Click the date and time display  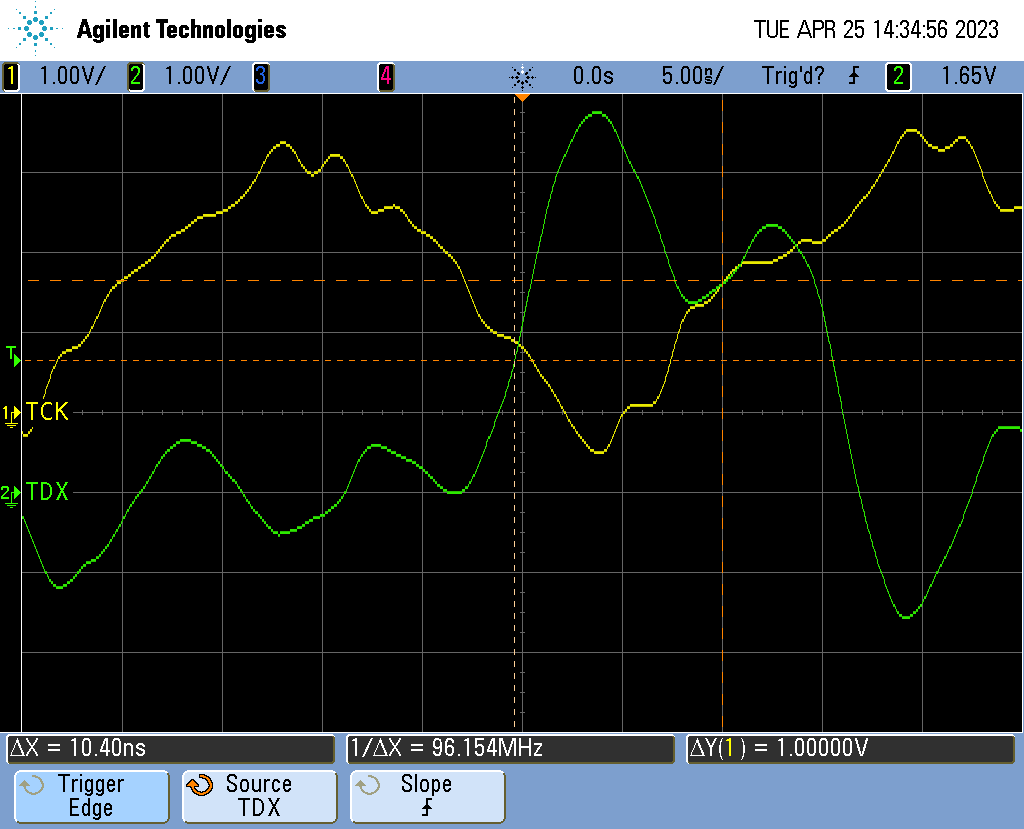click(x=875, y=30)
